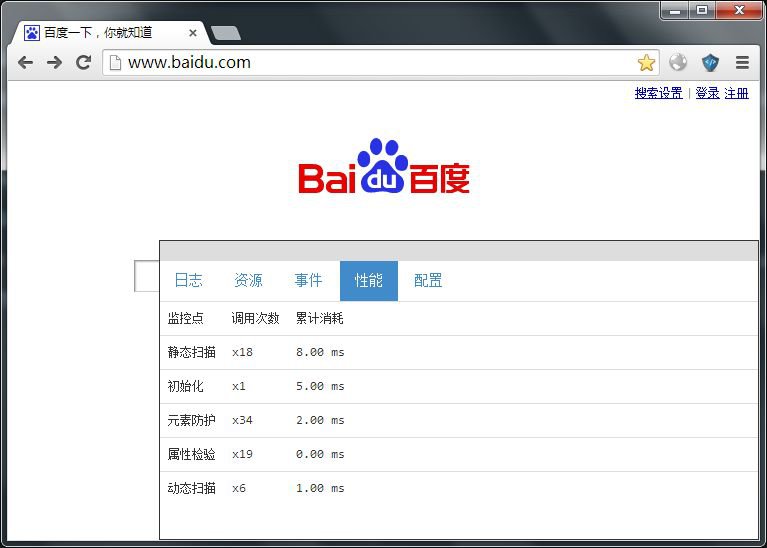This screenshot has width=767, height=548.
Task: Open the 资源 tab
Action: click(x=248, y=281)
